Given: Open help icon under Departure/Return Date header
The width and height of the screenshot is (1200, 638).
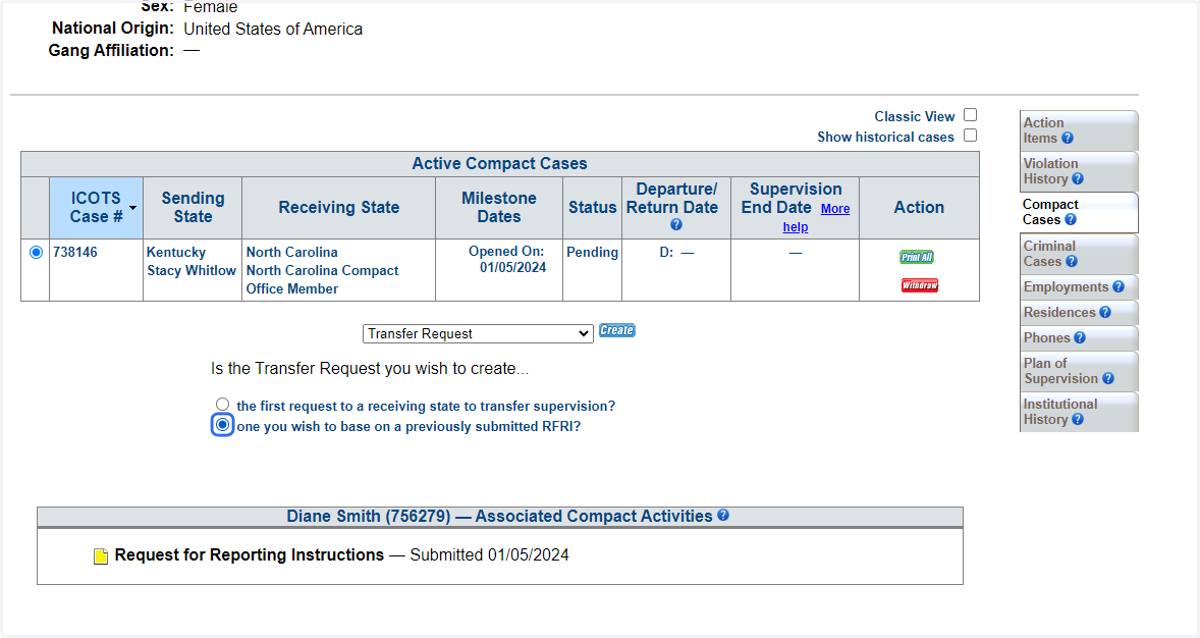Looking at the screenshot, I should click(x=676, y=225).
